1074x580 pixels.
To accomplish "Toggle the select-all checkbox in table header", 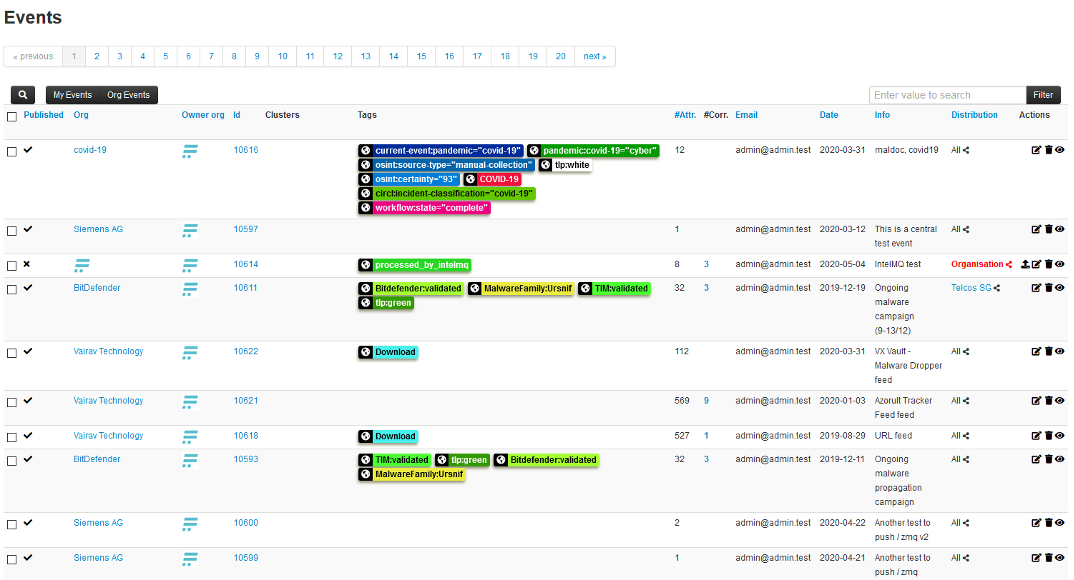I will pyautogui.click(x=12, y=116).
